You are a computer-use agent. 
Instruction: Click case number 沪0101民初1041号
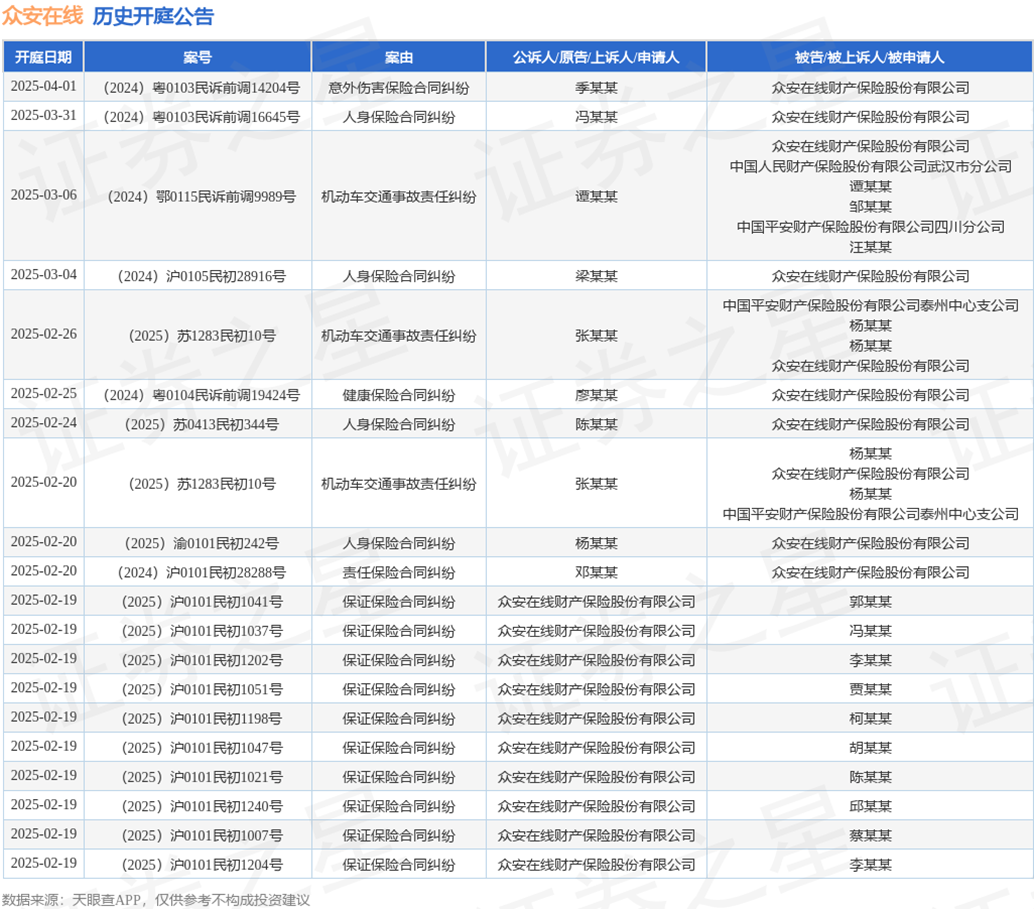(202, 601)
